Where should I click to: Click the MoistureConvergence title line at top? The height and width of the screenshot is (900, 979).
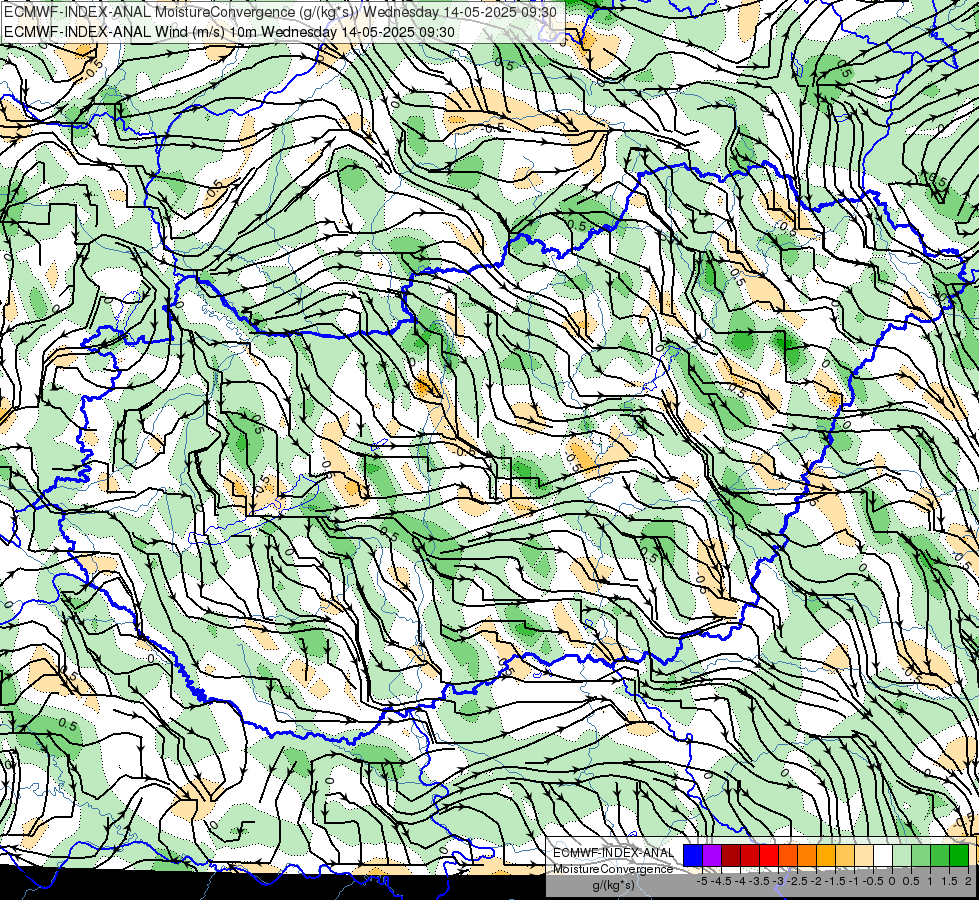pos(280,12)
